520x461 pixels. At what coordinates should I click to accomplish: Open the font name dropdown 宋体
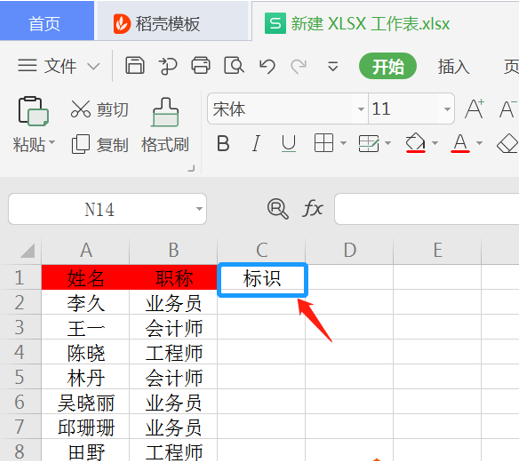(x=361, y=109)
